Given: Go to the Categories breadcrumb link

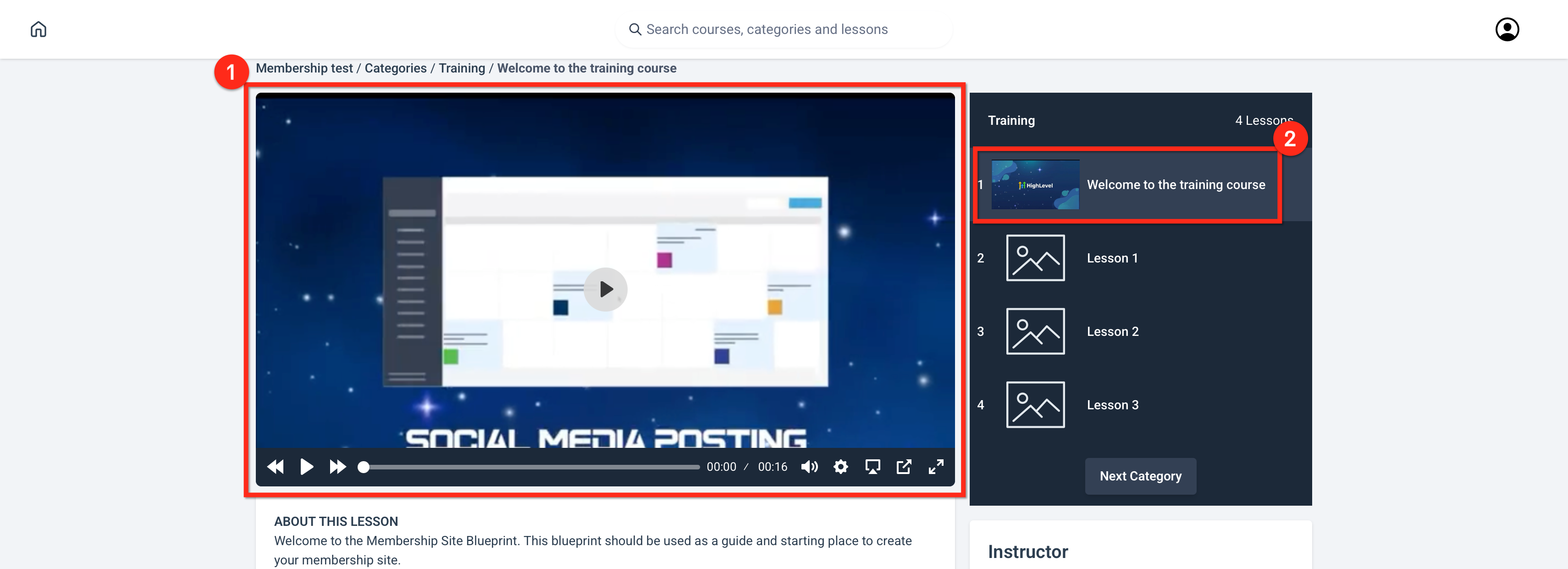Looking at the screenshot, I should pyautogui.click(x=395, y=68).
